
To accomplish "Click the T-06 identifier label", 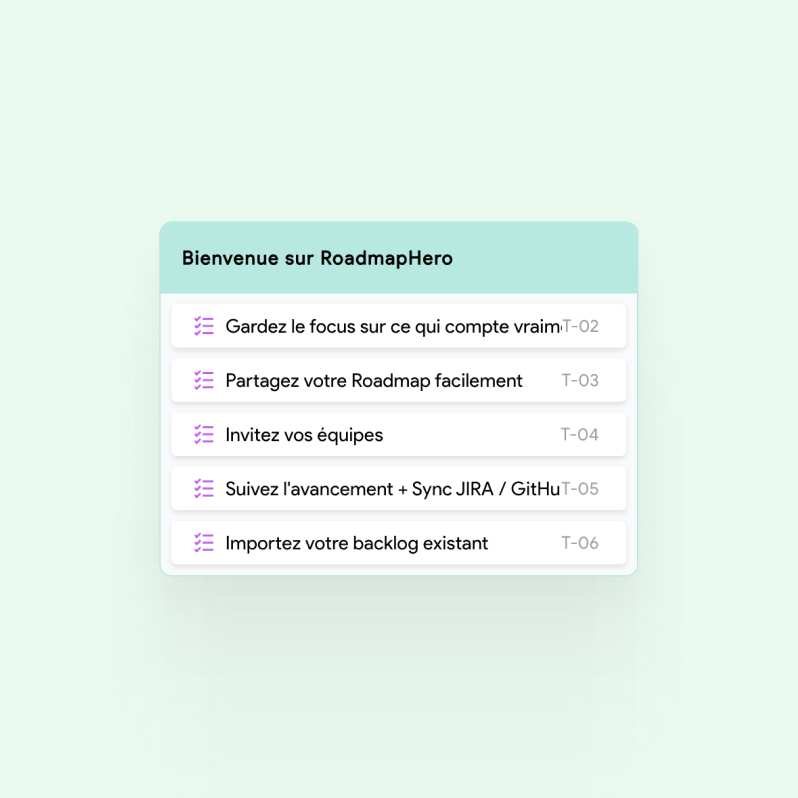I will pos(580,543).
